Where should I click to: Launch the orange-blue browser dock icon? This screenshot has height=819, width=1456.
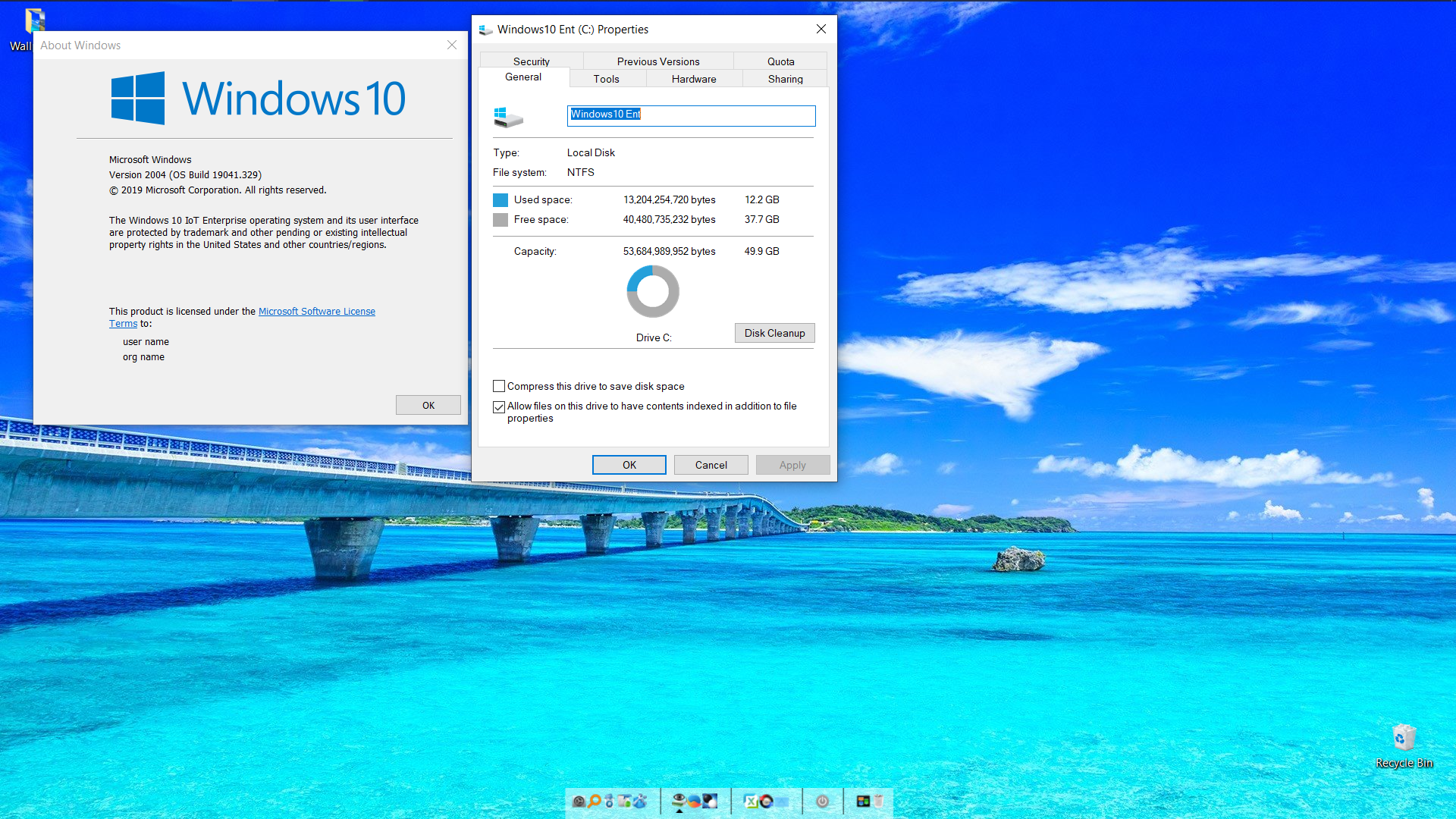694,801
